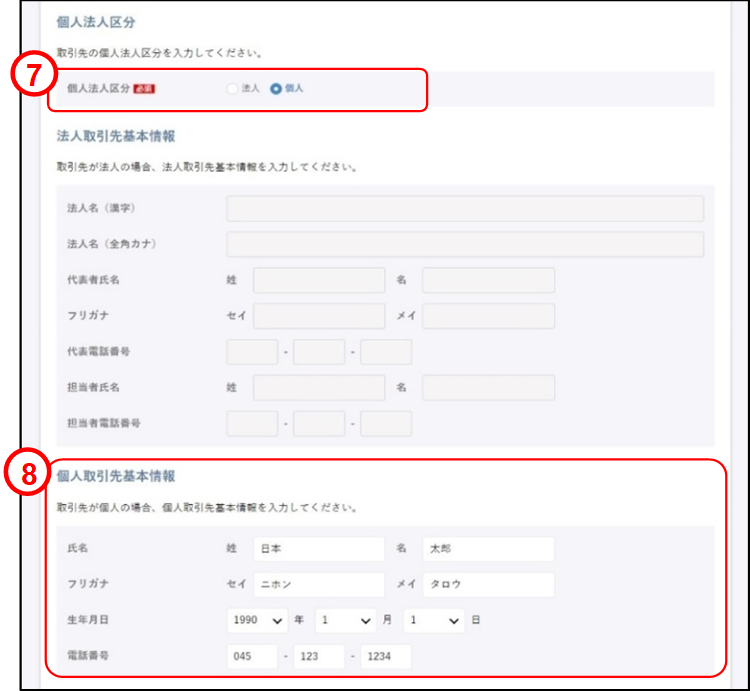
Task: Click the corporate フリガナ セイ field
Action: pyautogui.click(x=319, y=316)
